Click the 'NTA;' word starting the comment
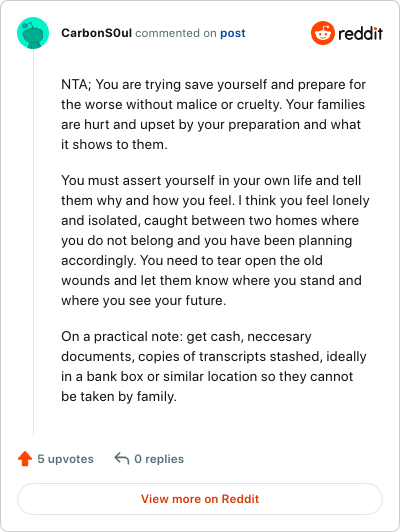Image resolution: width=400 pixels, height=532 pixels. (76, 84)
